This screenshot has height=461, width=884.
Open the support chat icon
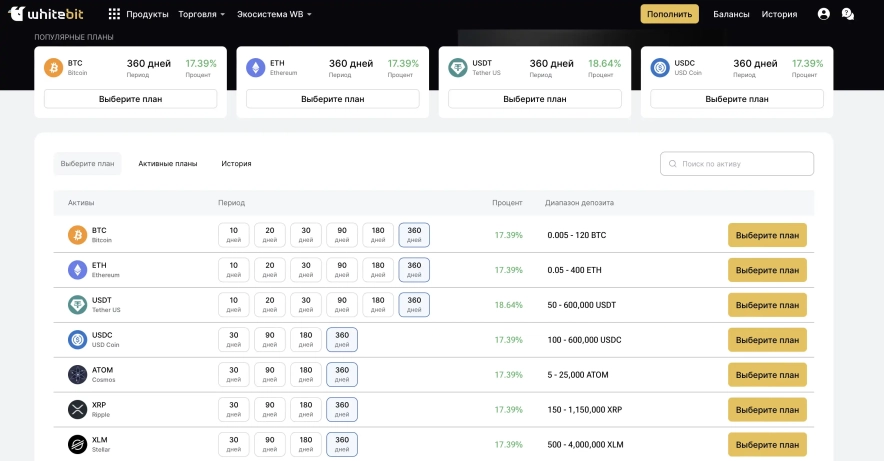pos(848,14)
